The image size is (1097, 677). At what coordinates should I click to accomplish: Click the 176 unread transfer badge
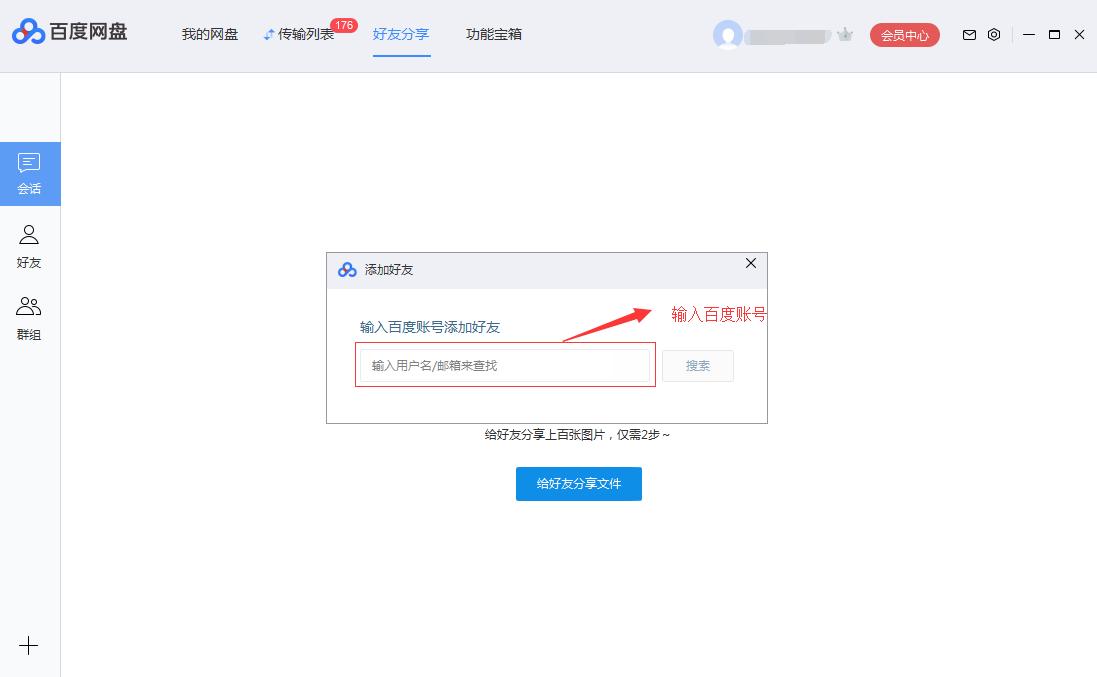click(x=343, y=27)
